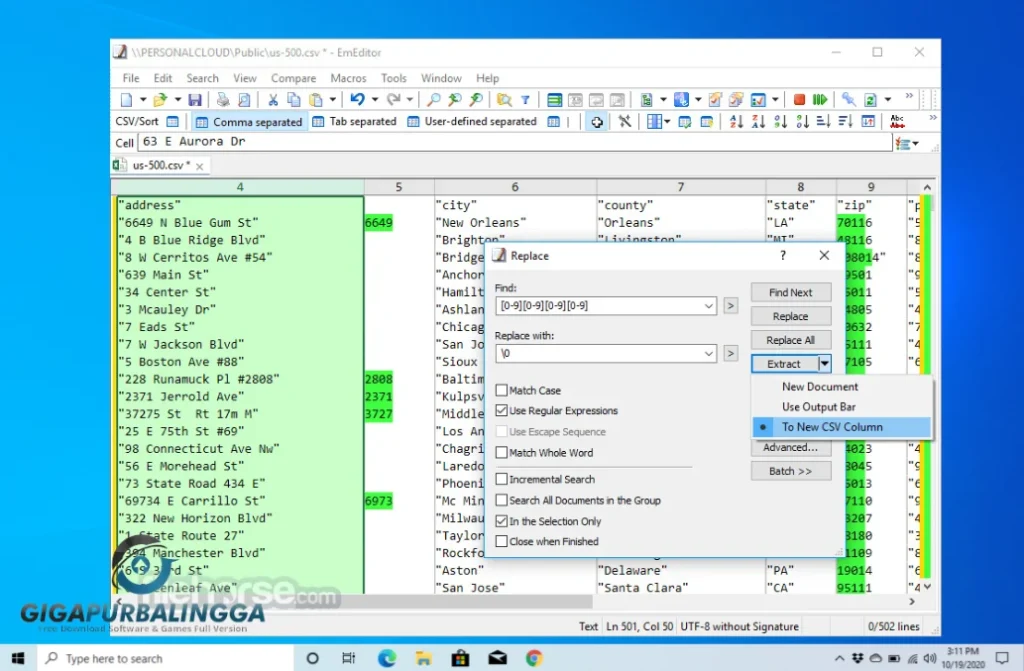The width and height of the screenshot is (1024, 671).
Task: Click the Undo arrow icon
Action: 356,99
